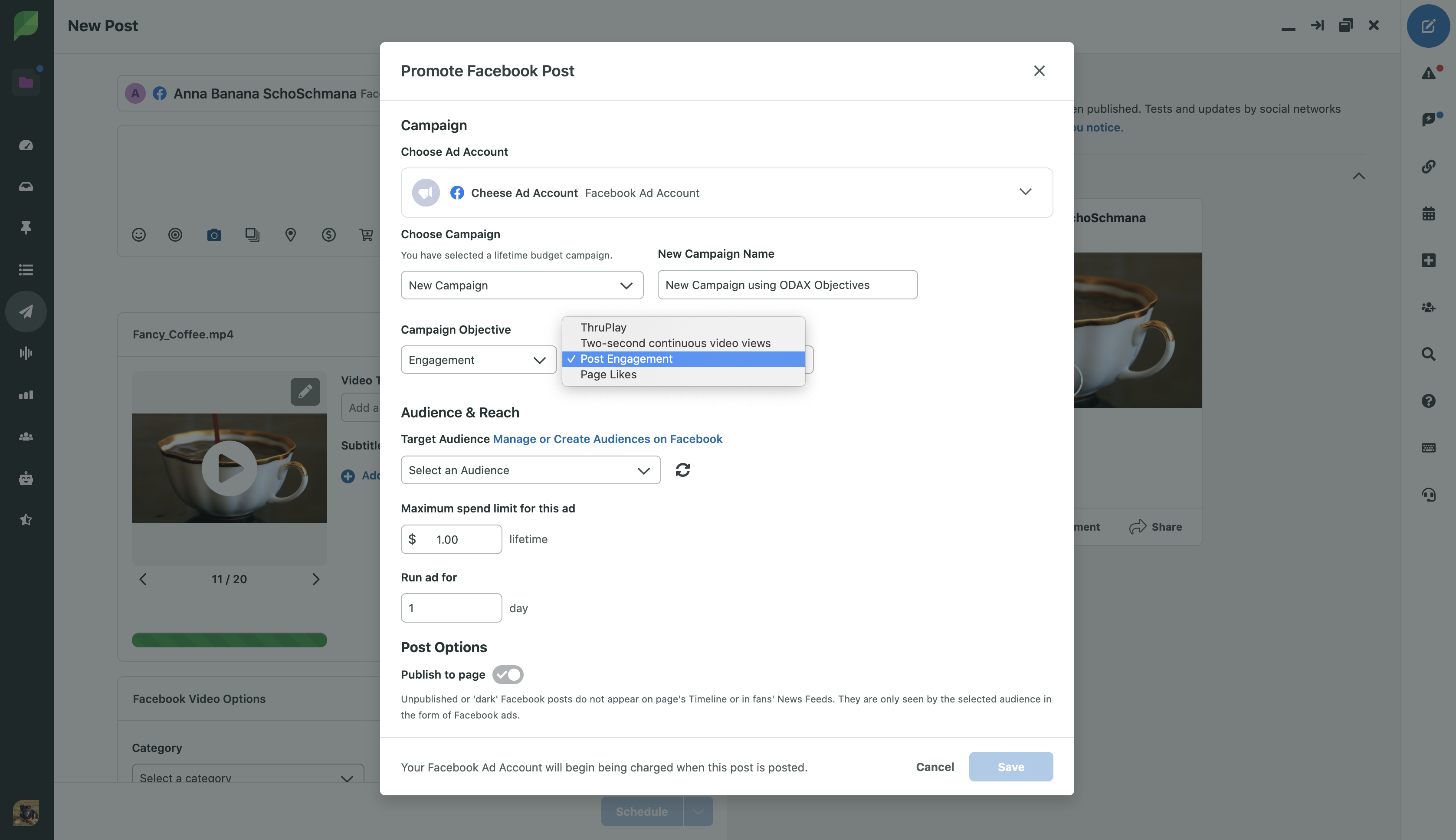The image size is (1456, 840).
Task: Click the pin icon in left sidebar
Action: (x=26, y=228)
